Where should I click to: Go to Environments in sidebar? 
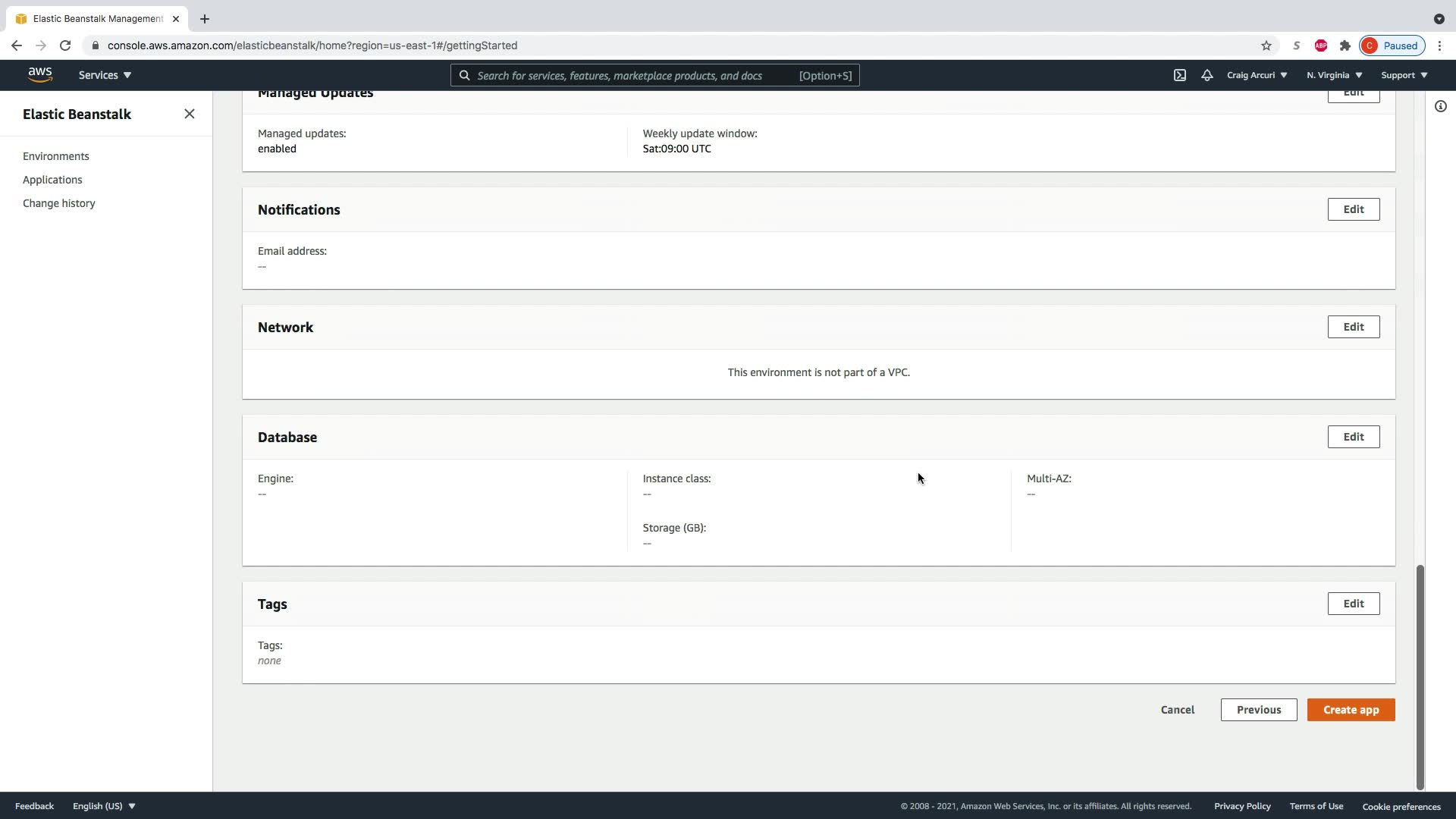[x=56, y=156]
